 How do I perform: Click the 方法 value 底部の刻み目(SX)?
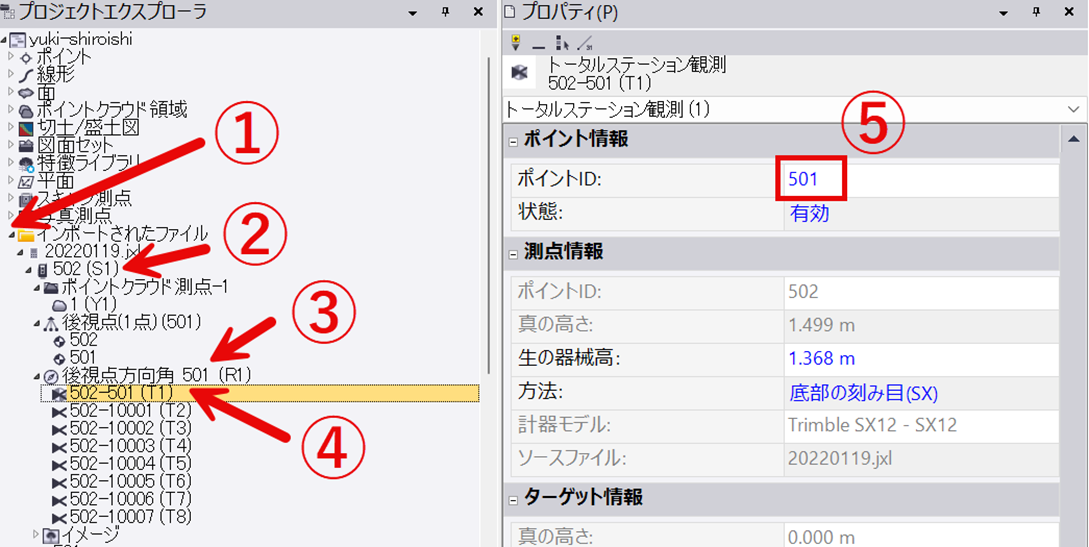click(864, 393)
